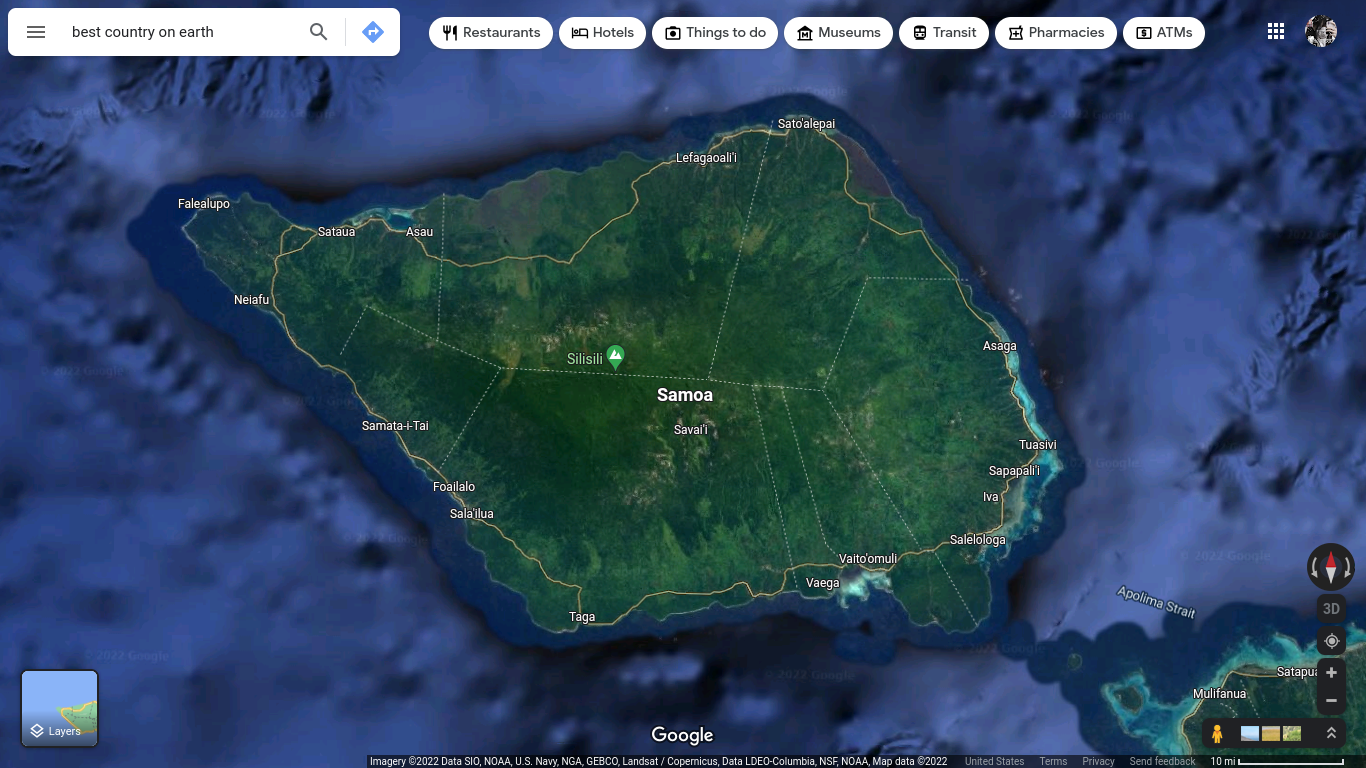The width and height of the screenshot is (1366, 768).
Task: Select the Tuasivi place label
Action: pos(1037,445)
